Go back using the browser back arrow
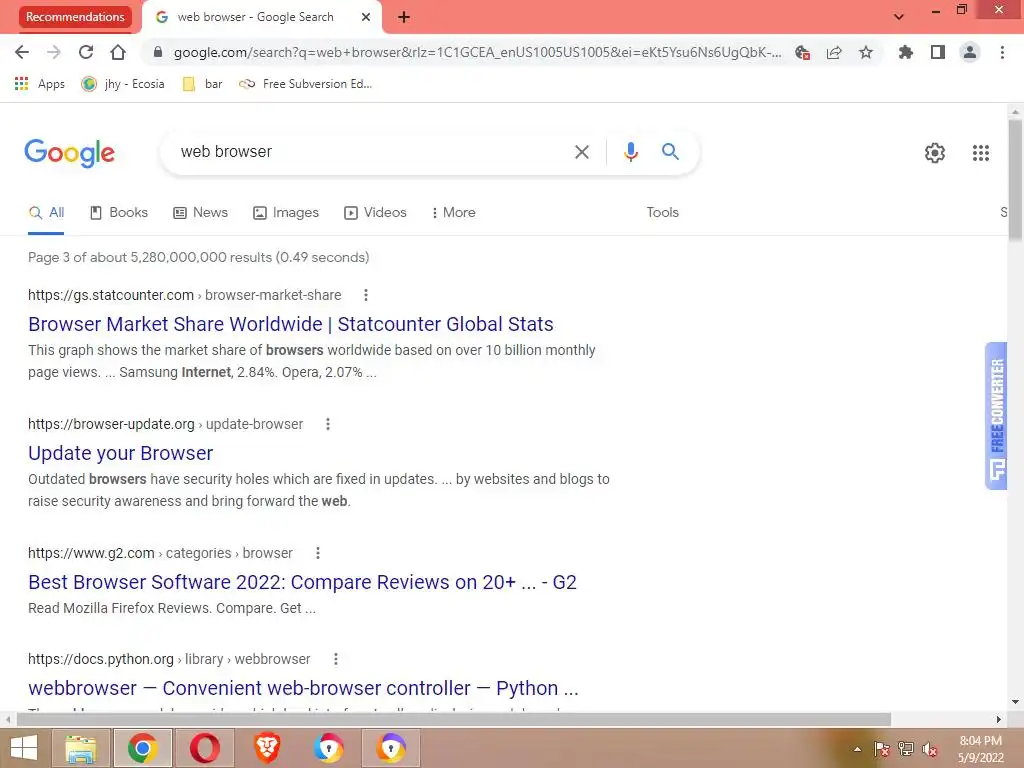 click(22, 52)
